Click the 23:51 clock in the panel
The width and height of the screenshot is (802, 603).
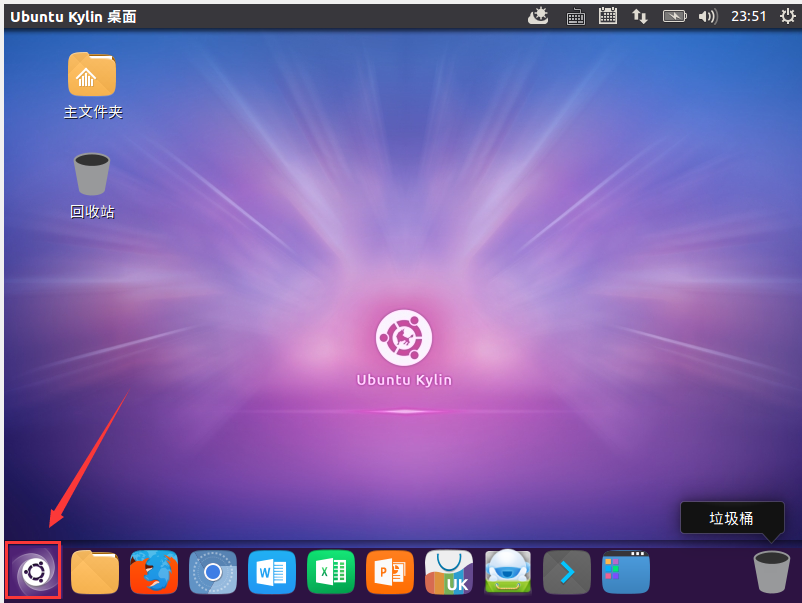(x=748, y=16)
